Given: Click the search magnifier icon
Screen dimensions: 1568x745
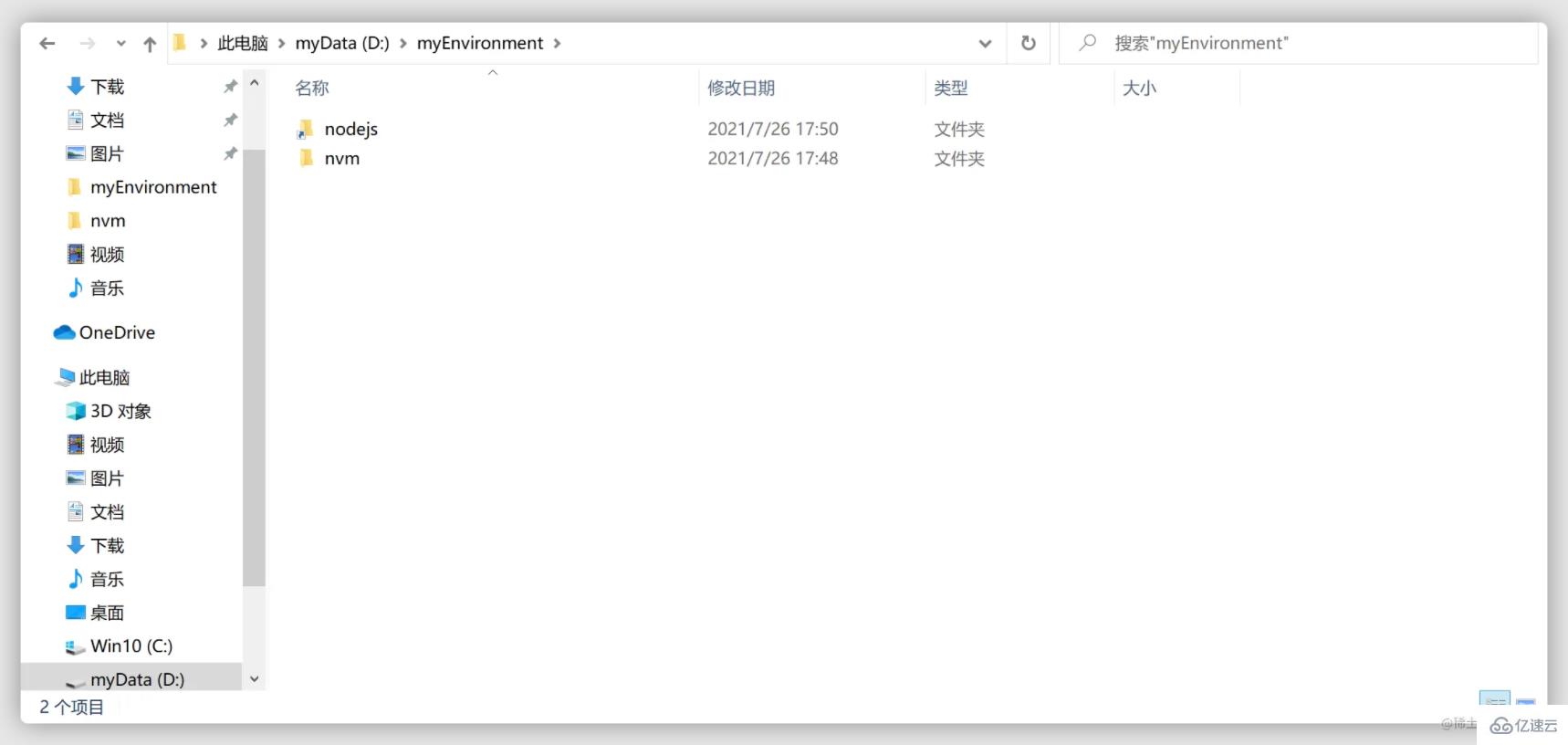Looking at the screenshot, I should tap(1087, 42).
